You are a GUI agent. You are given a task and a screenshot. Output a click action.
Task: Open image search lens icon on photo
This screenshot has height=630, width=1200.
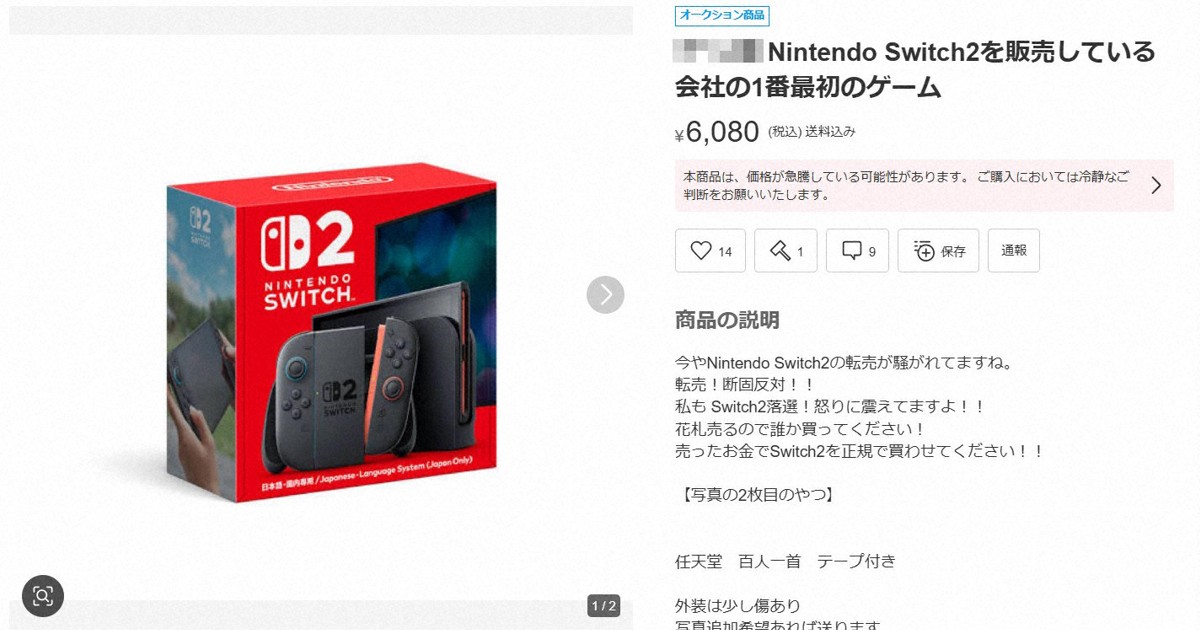click(43, 596)
